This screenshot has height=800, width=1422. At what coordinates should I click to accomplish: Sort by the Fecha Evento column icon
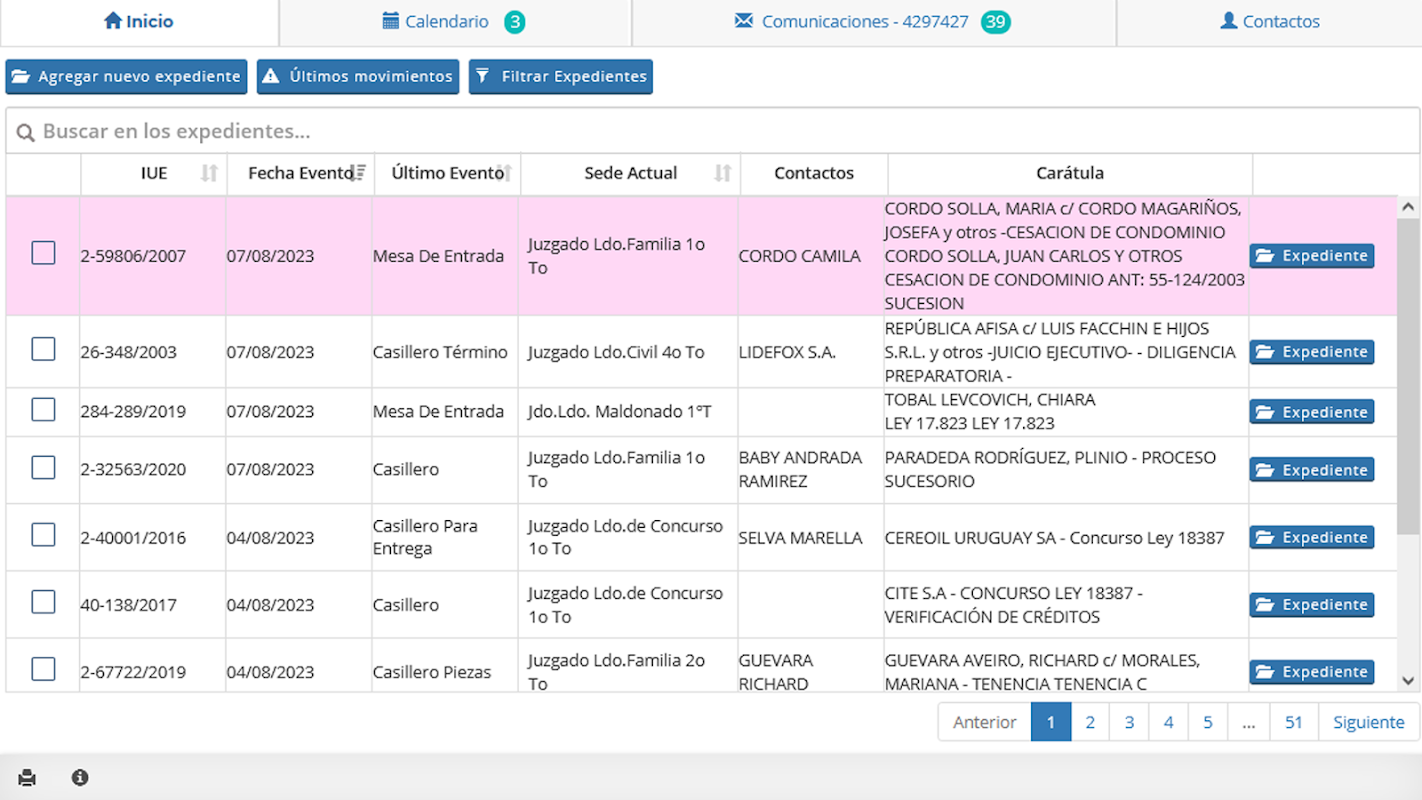[360, 173]
